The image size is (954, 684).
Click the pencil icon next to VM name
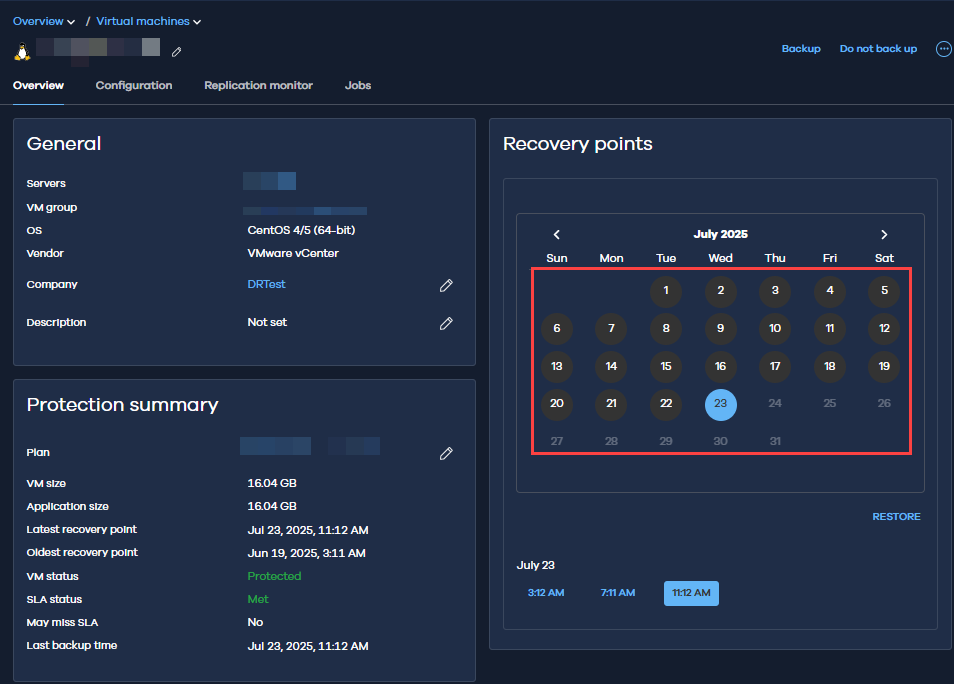pos(176,52)
